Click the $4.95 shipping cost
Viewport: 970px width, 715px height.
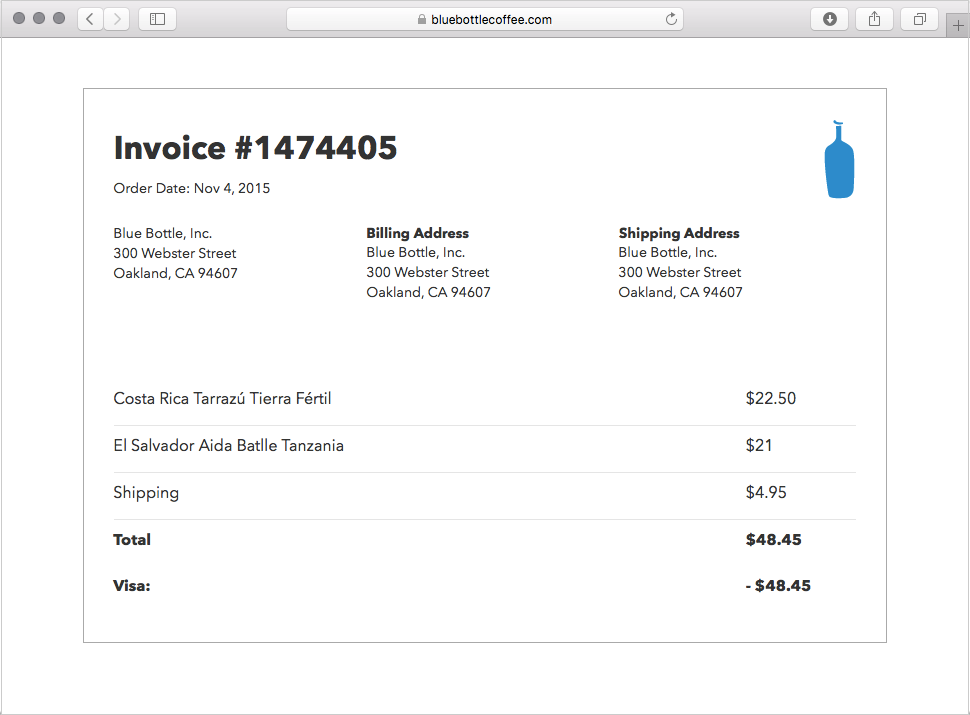pos(766,492)
